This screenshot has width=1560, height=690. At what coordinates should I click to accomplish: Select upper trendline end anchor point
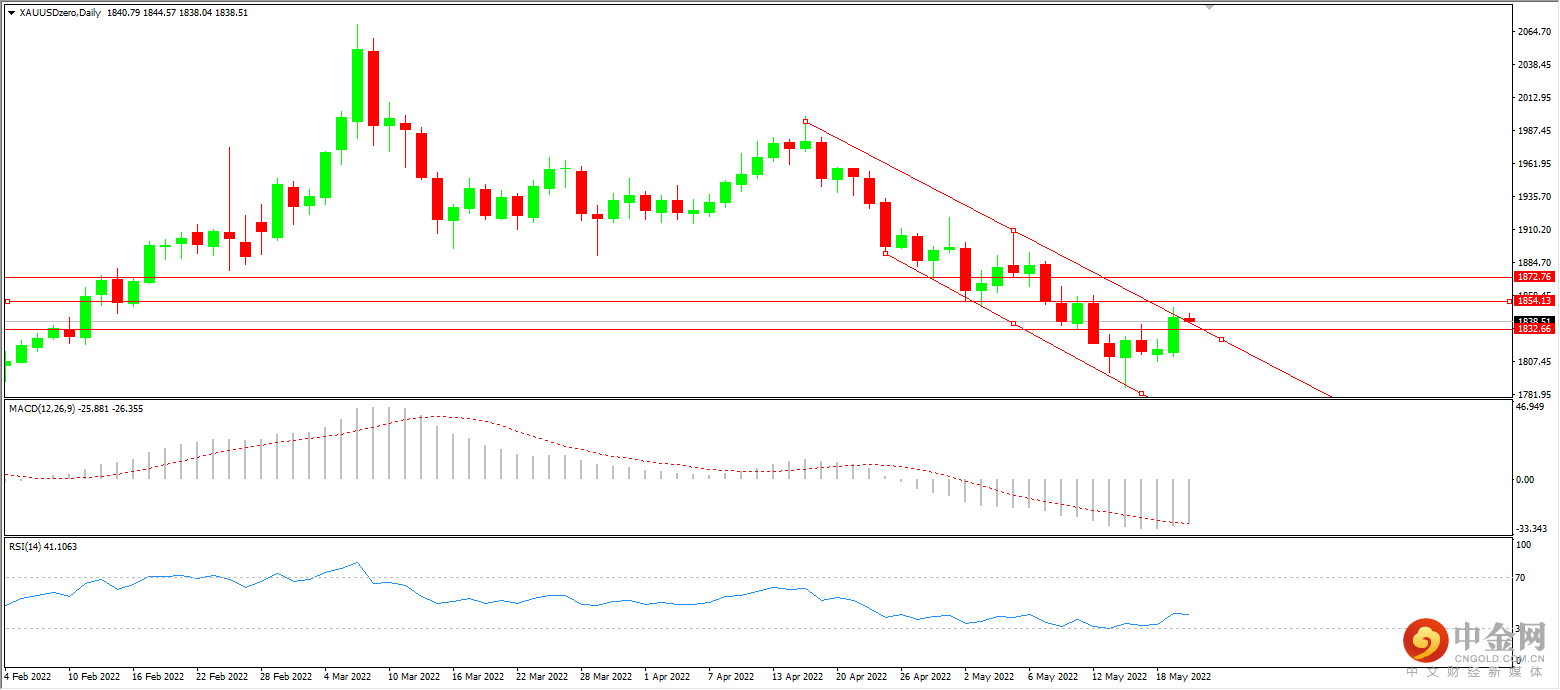coord(1221,340)
